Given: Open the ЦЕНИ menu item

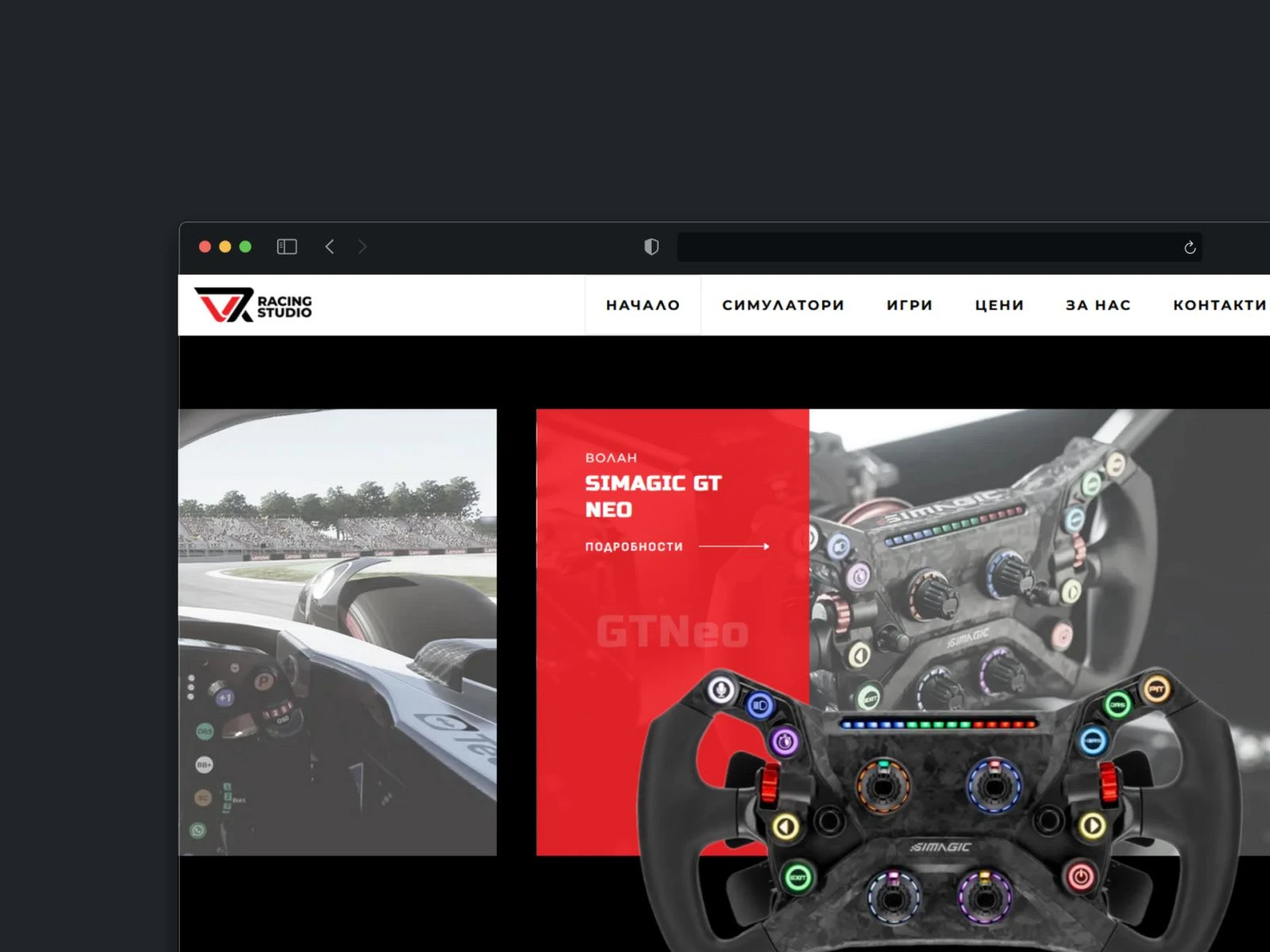Looking at the screenshot, I should coord(999,305).
